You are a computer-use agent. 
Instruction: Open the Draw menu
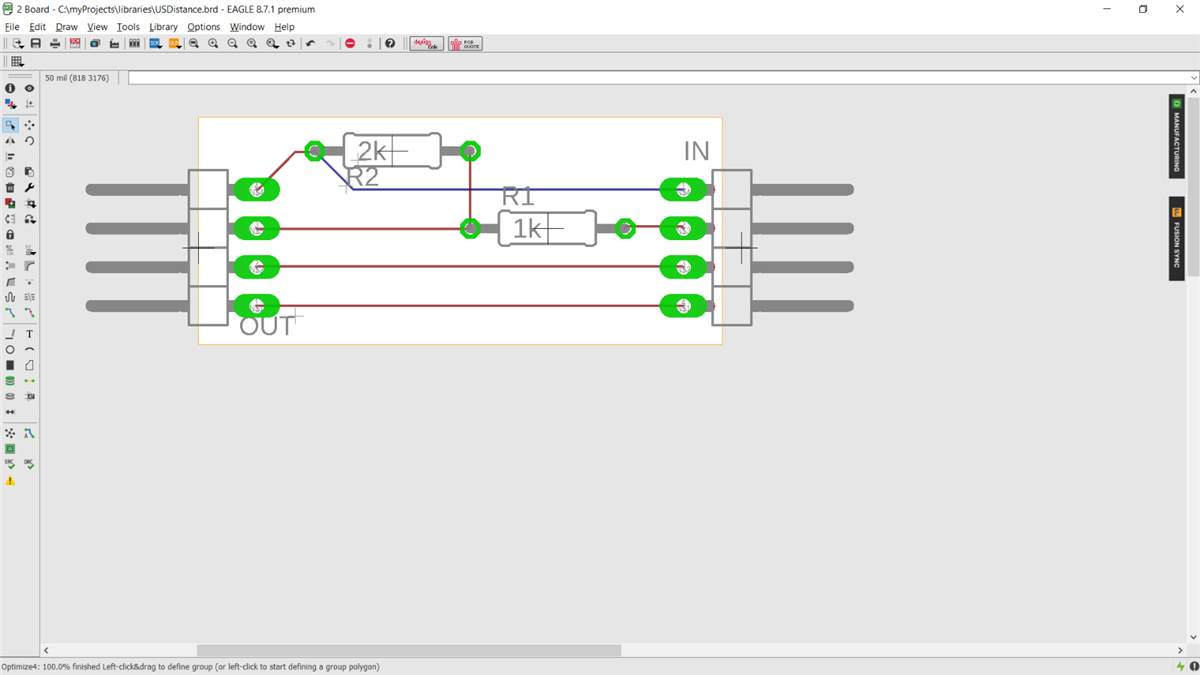coord(66,27)
